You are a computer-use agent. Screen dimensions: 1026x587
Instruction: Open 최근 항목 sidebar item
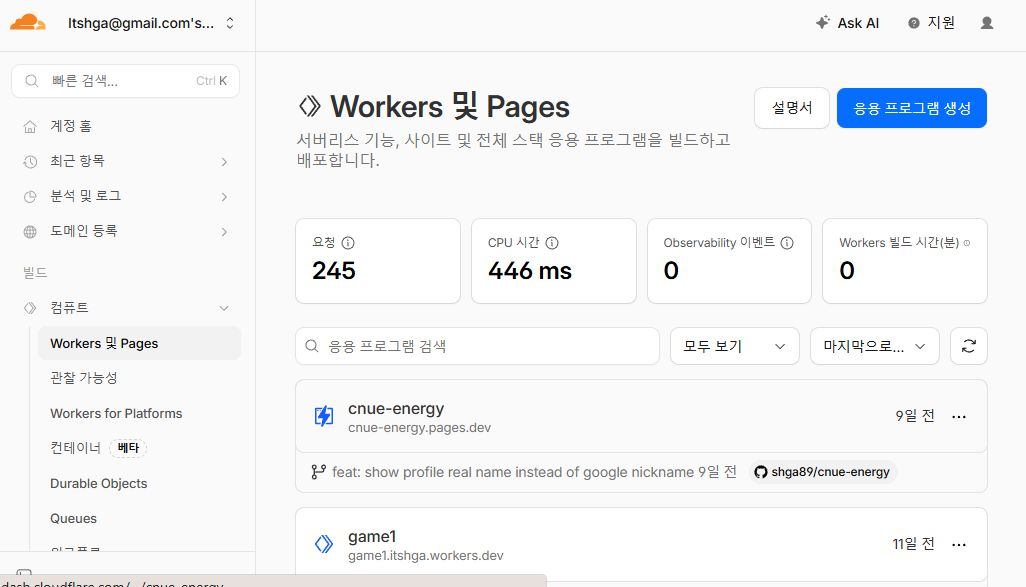[77, 161]
